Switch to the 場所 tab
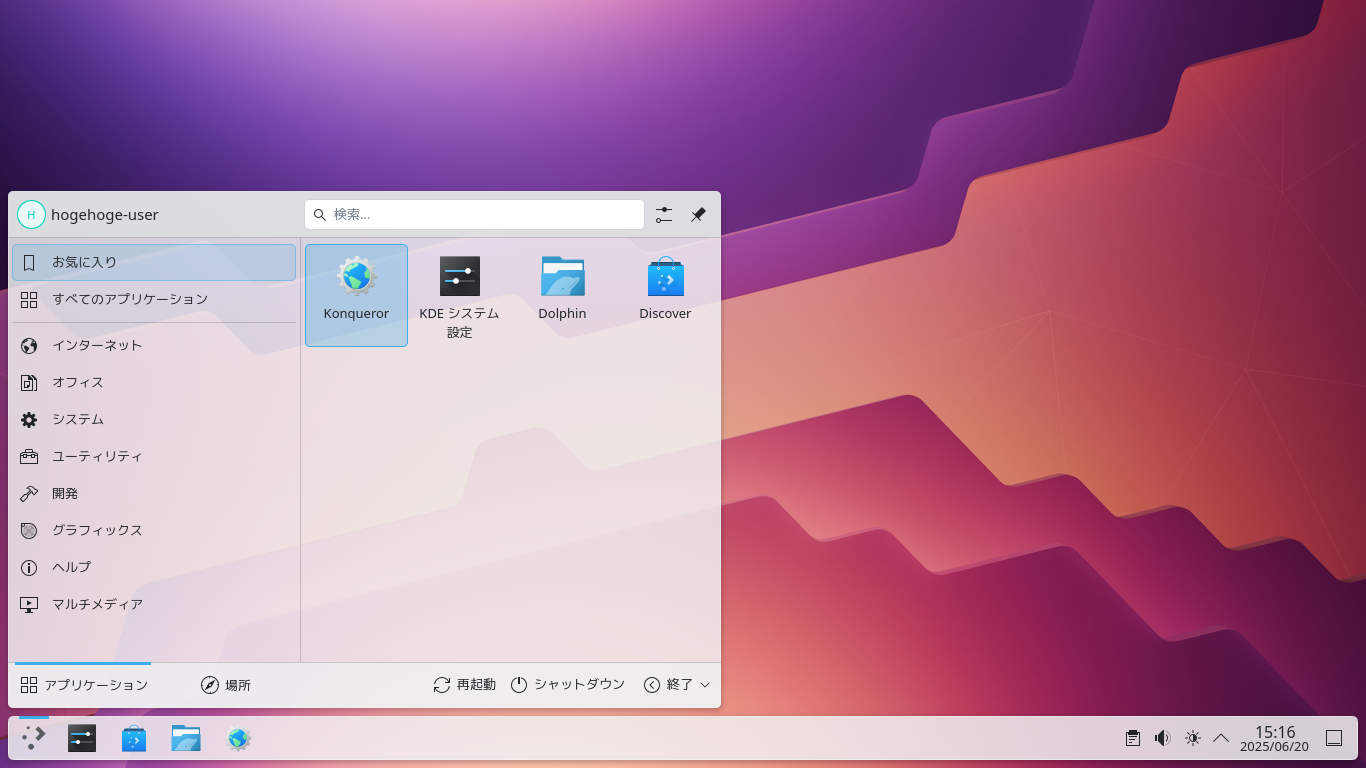Image resolution: width=1366 pixels, height=768 pixels. (x=226, y=685)
